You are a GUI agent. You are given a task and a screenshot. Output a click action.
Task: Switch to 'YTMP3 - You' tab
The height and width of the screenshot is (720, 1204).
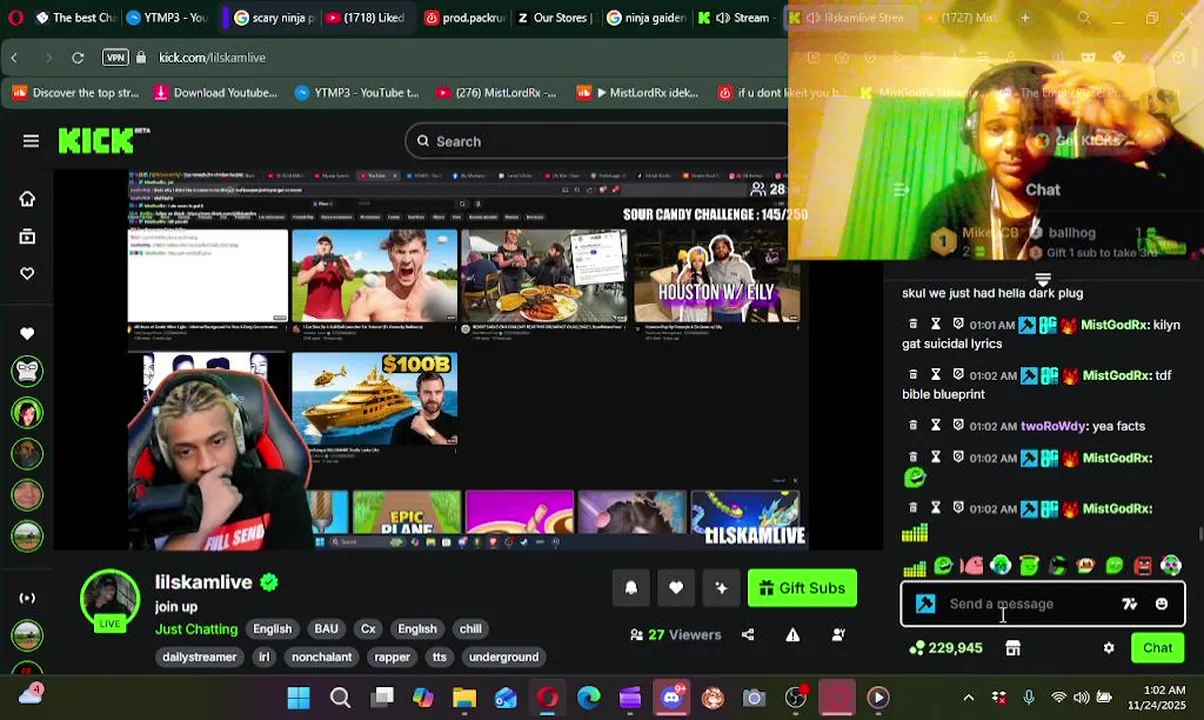pos(166,17)
